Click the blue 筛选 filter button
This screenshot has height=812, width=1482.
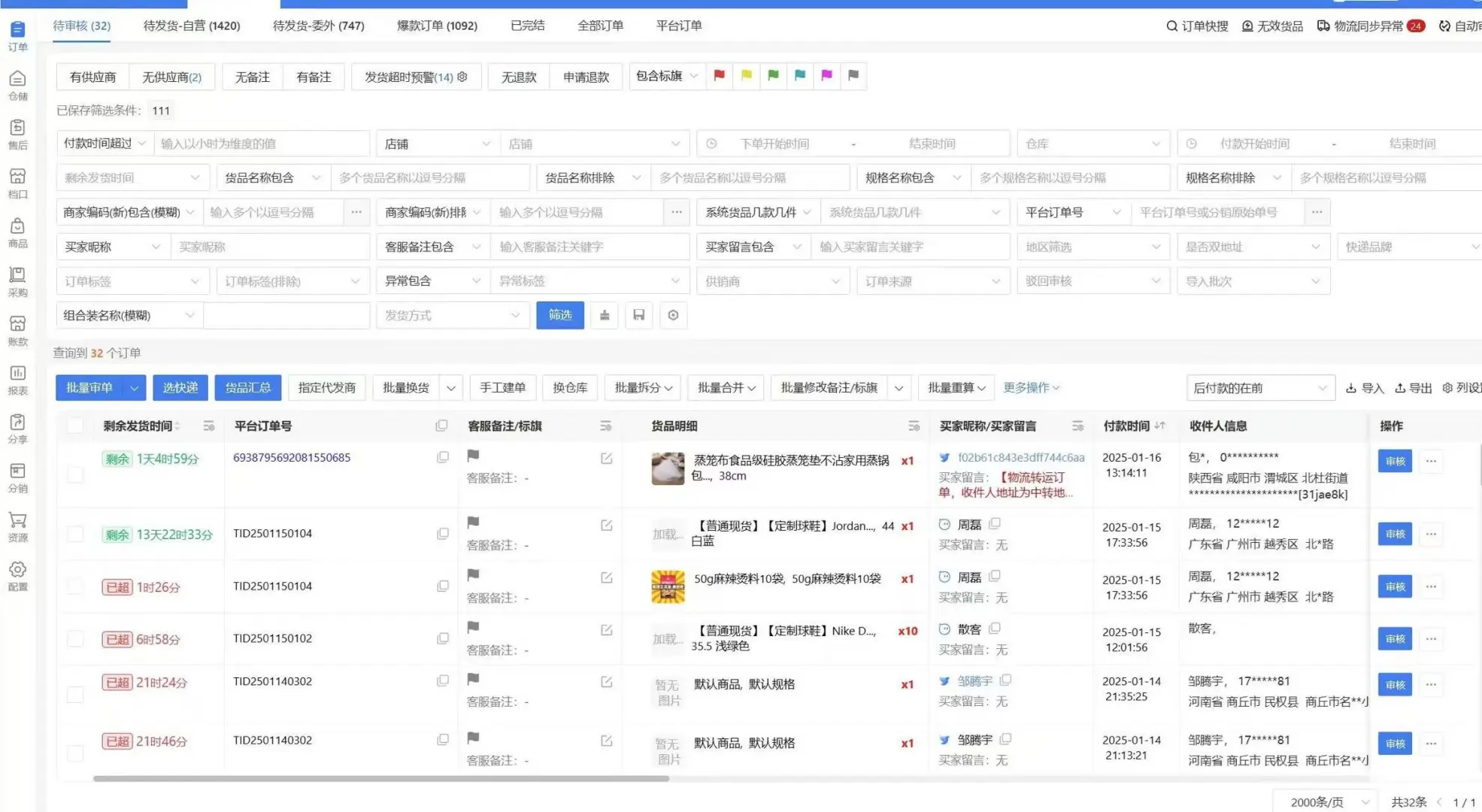(559, 315)
